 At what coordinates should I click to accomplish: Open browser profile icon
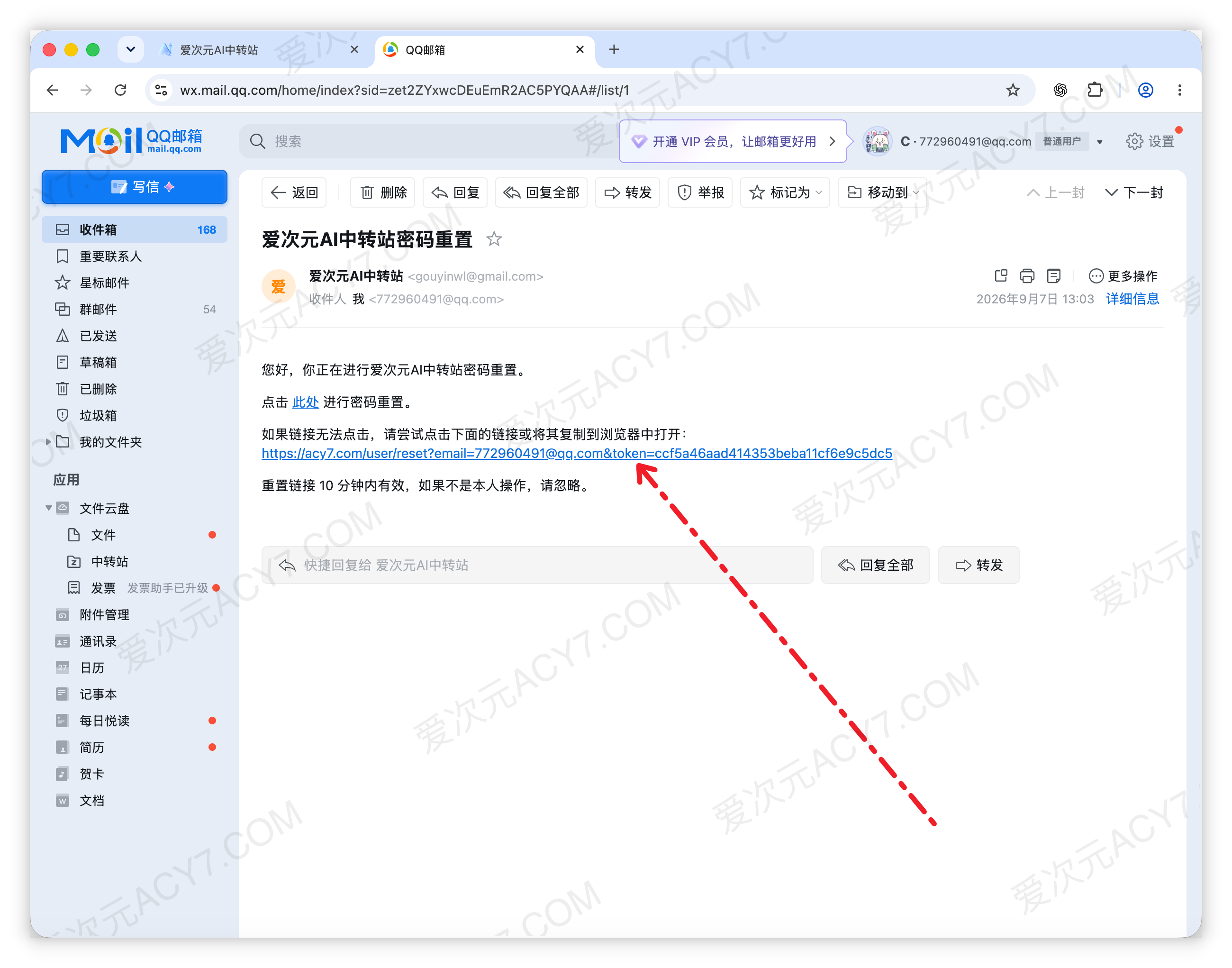coord(1145,90)
